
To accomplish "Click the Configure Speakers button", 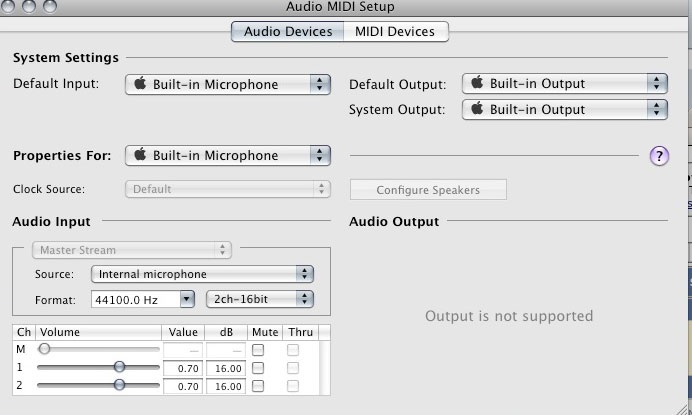I will pos(428,190).
